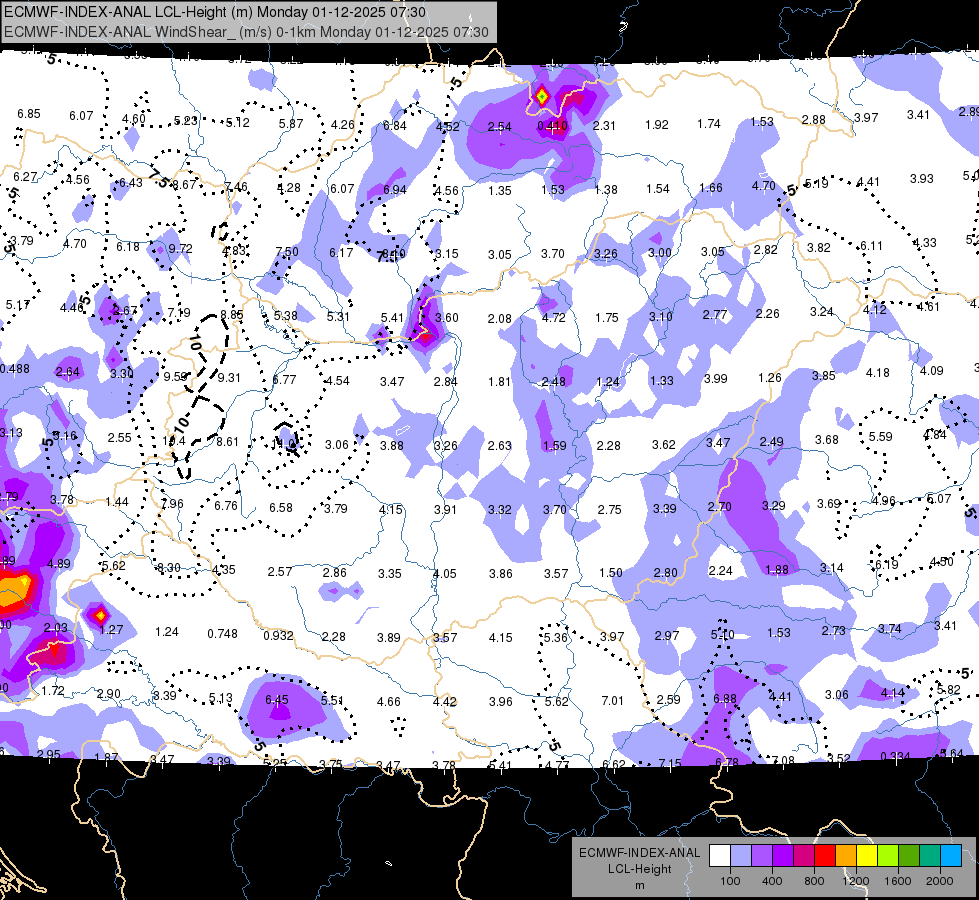Click the grid value 6.19
This screenshot has width=979, height=900.
[x=886, y=565]
